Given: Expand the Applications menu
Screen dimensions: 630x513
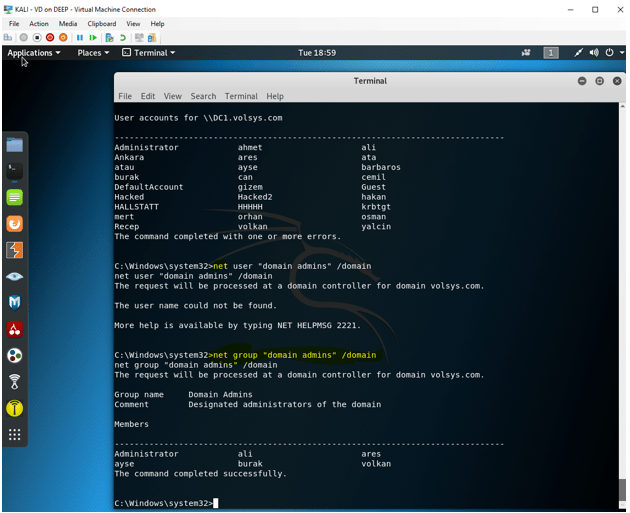Looking at the screenshot, I should pyautogui.click(x=33, y=52).
